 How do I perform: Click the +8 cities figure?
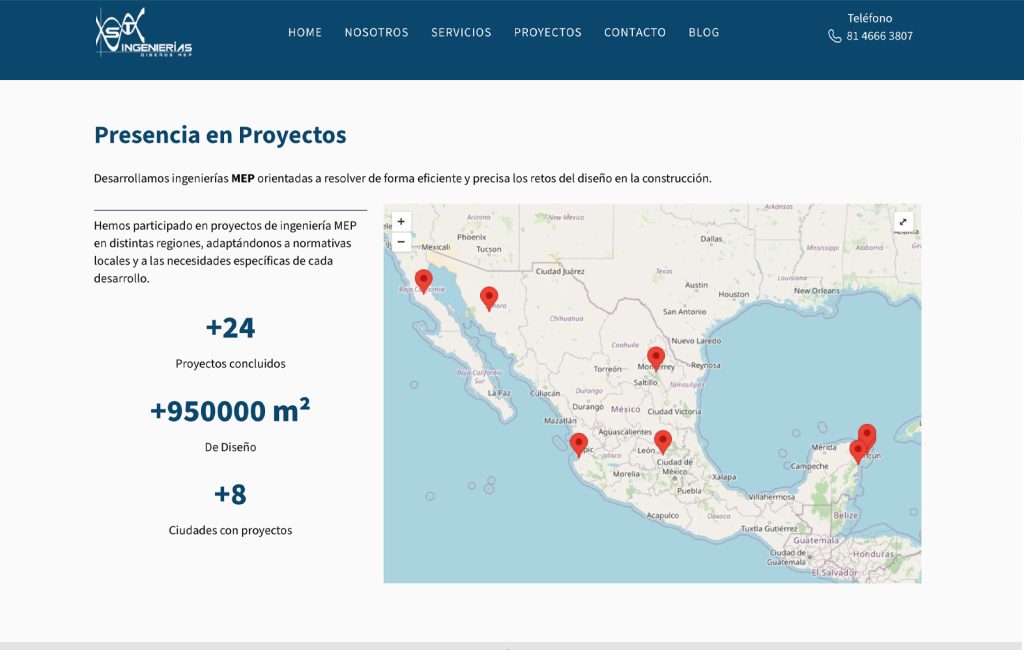(231, 495)
